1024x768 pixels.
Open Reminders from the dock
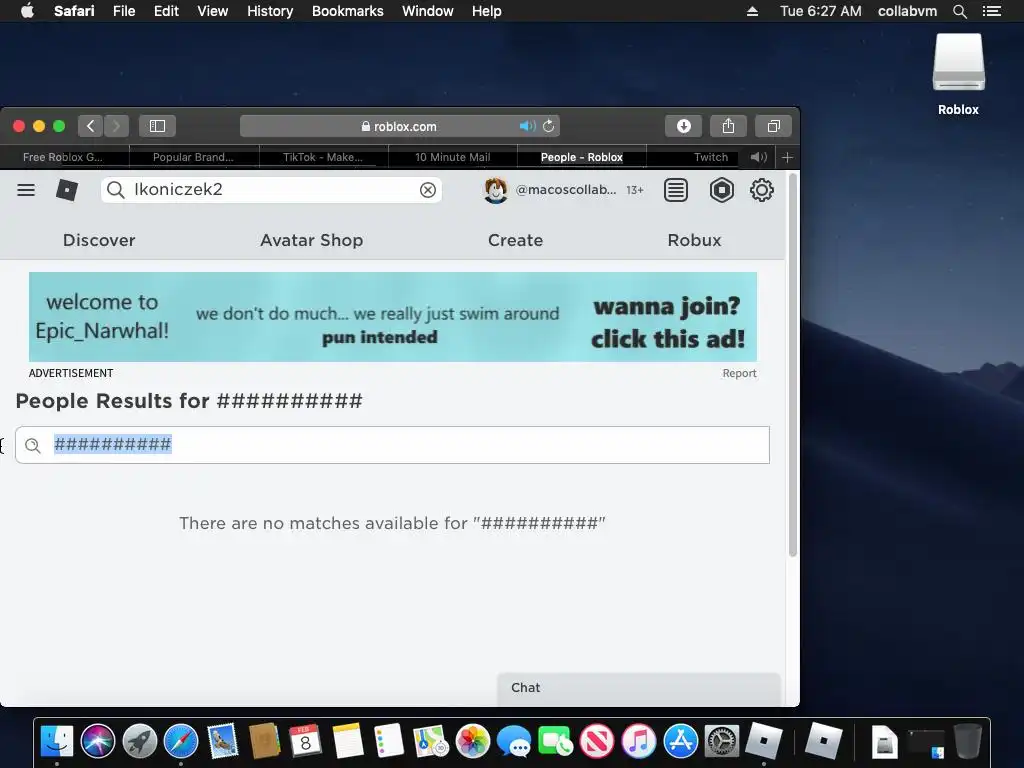point(389,741)
